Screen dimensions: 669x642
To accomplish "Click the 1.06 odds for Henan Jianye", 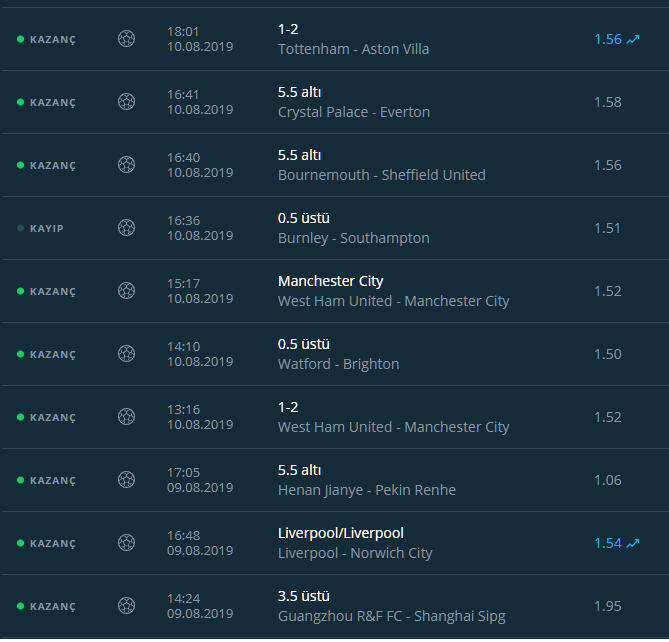I will [608, 480].
